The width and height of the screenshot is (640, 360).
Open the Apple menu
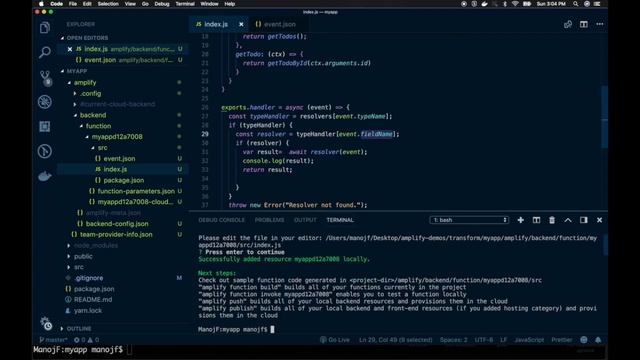pos(41,4)
